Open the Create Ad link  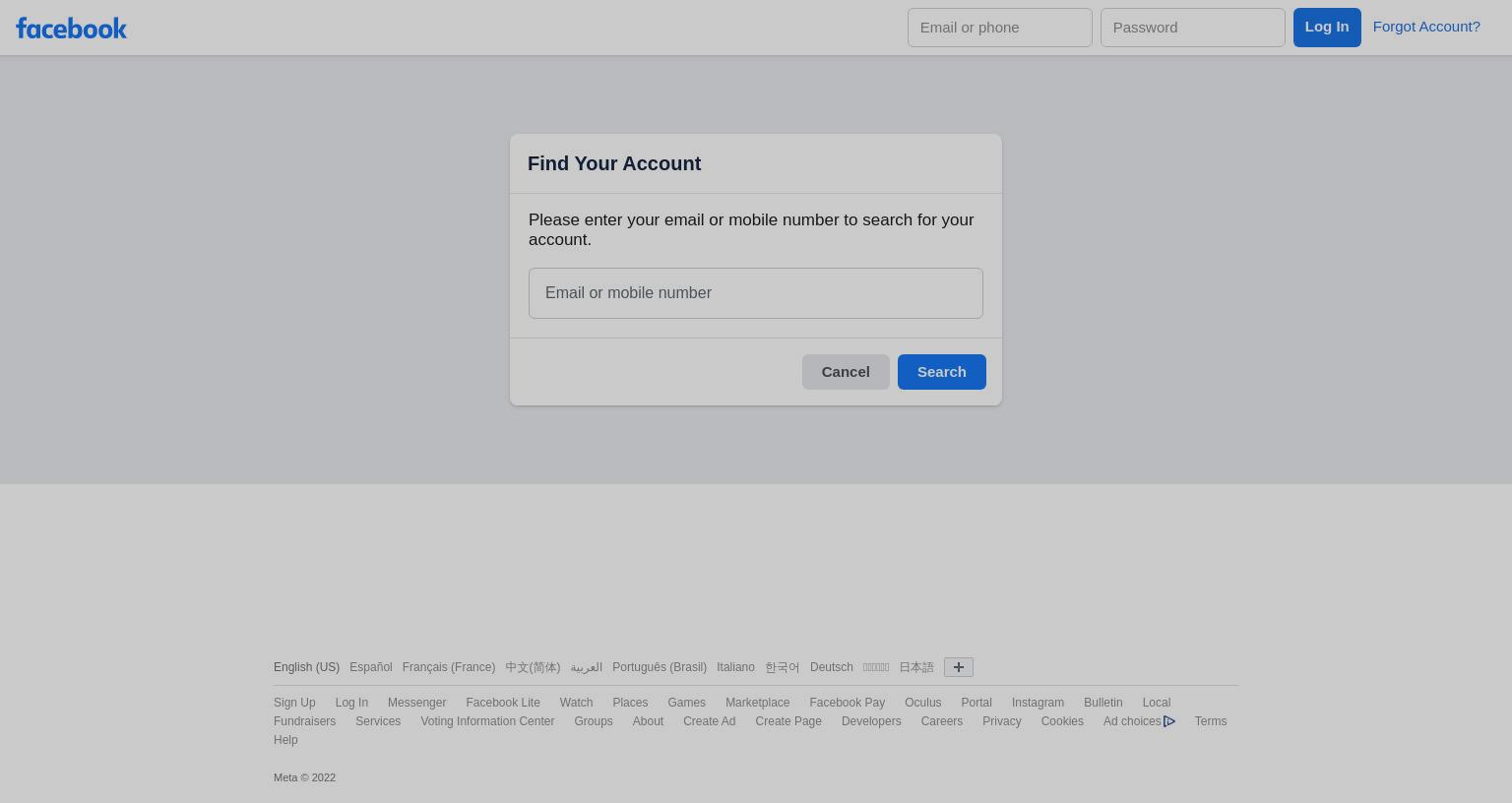click(x=709, y=721)
